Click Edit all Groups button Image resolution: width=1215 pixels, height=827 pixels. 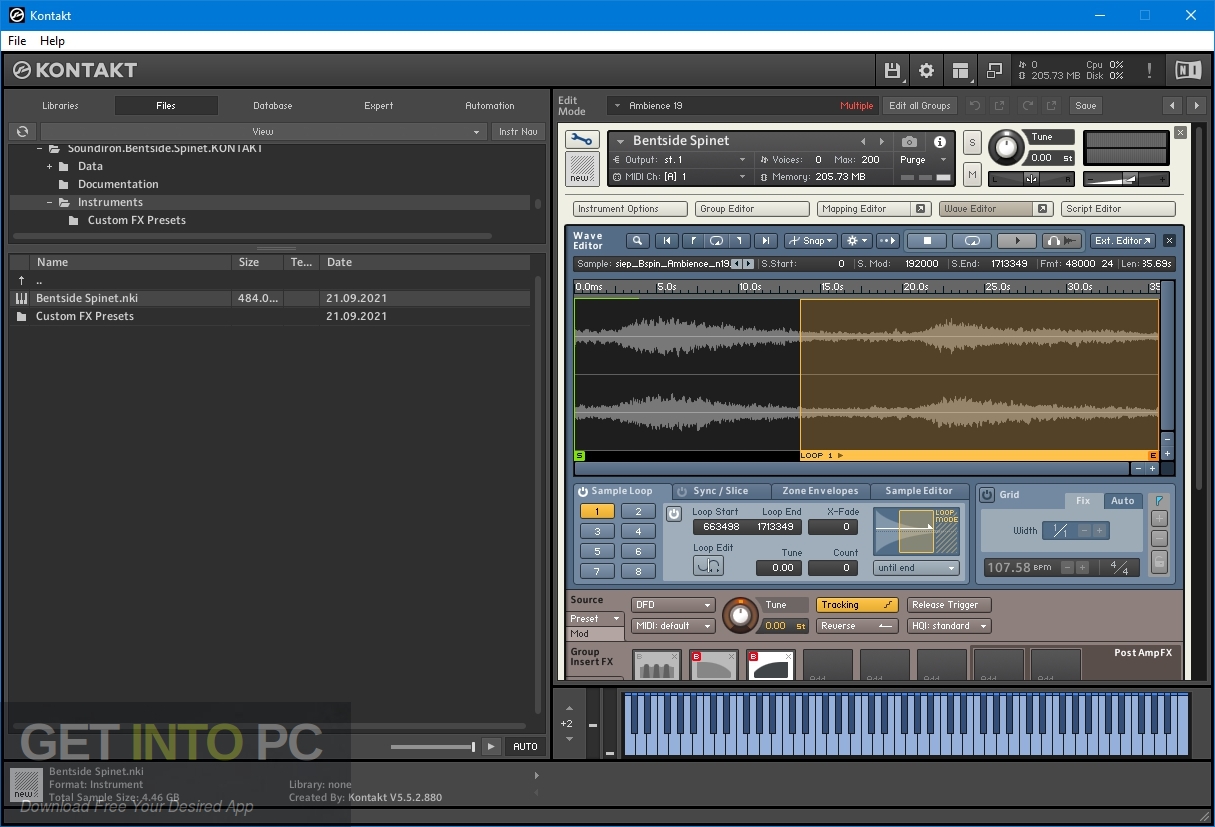920,105
